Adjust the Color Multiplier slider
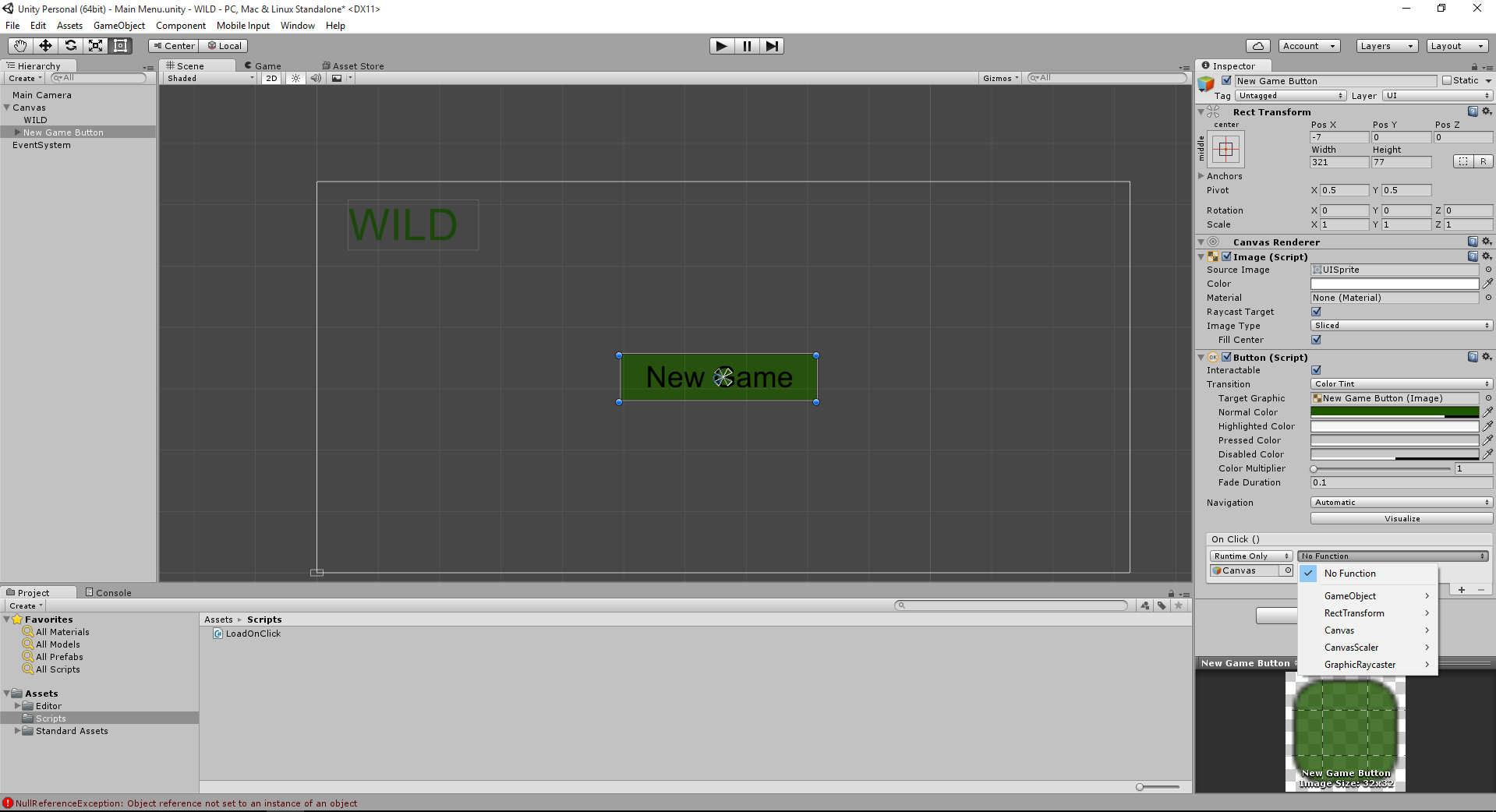This screenshot has height=812, width=1496. (x=1381, y=469)
